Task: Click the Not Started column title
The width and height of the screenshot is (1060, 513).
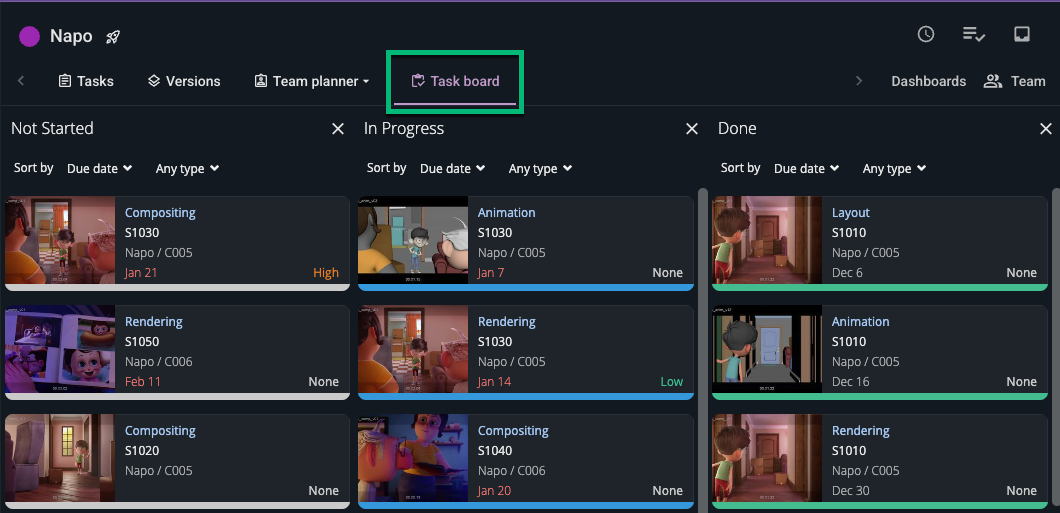Action: (x=52, y=128)
